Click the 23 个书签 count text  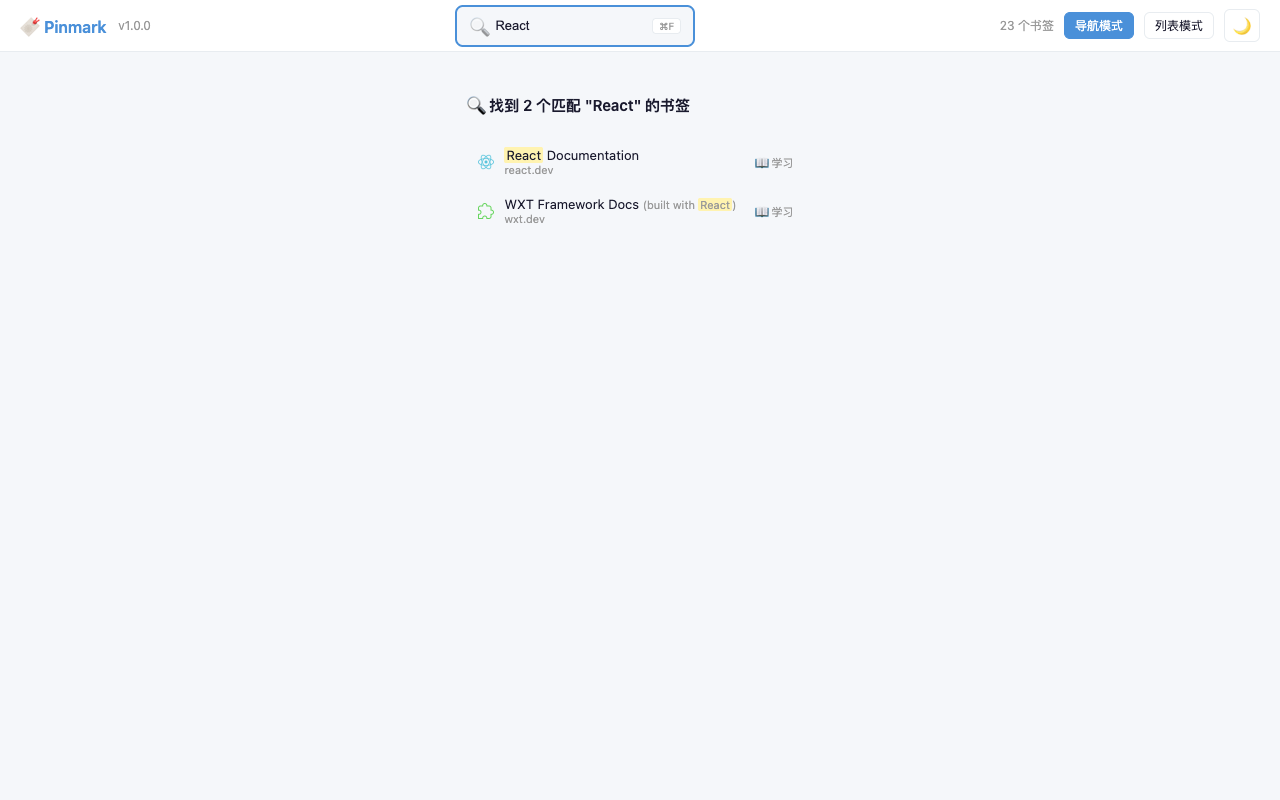tap(1027, 26)
